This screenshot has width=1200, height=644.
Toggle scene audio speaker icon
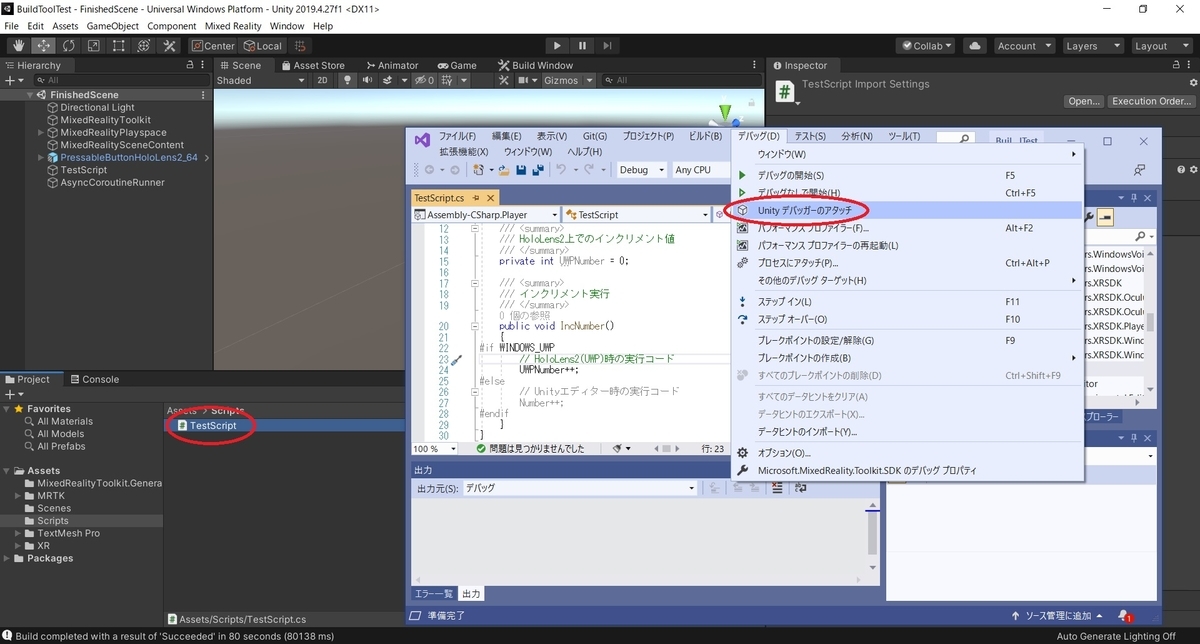pyautogui.click(x=368, y=80)
